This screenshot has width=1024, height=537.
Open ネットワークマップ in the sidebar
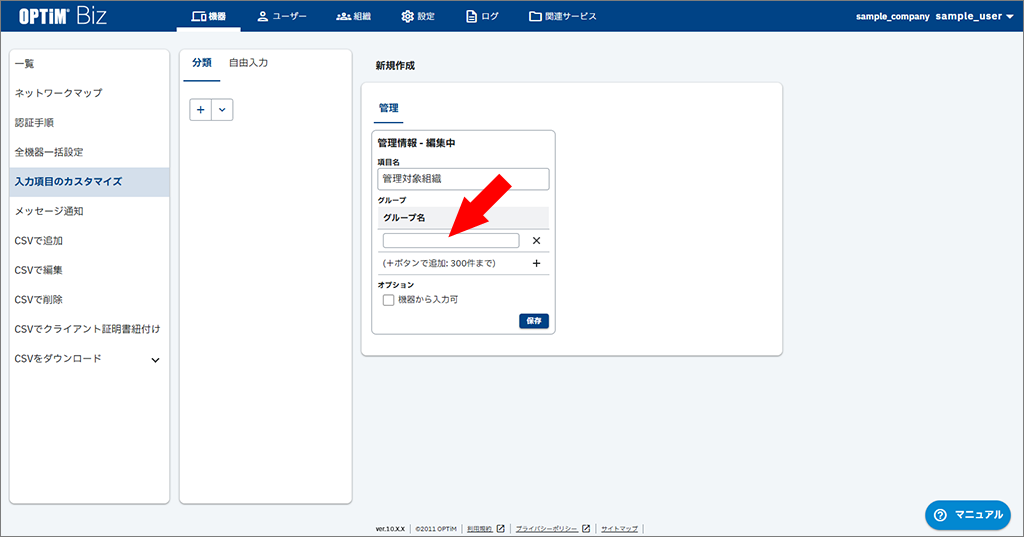[x=89, y=93]
